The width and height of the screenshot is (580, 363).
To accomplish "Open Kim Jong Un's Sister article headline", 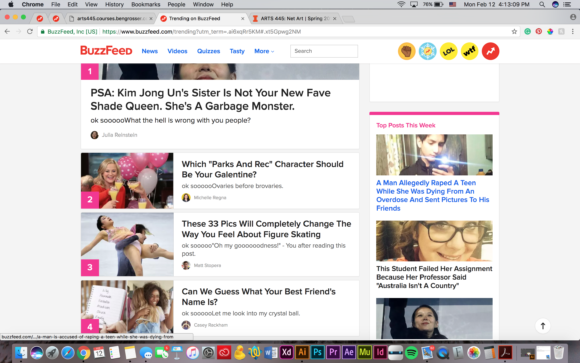I will point(210,99).
